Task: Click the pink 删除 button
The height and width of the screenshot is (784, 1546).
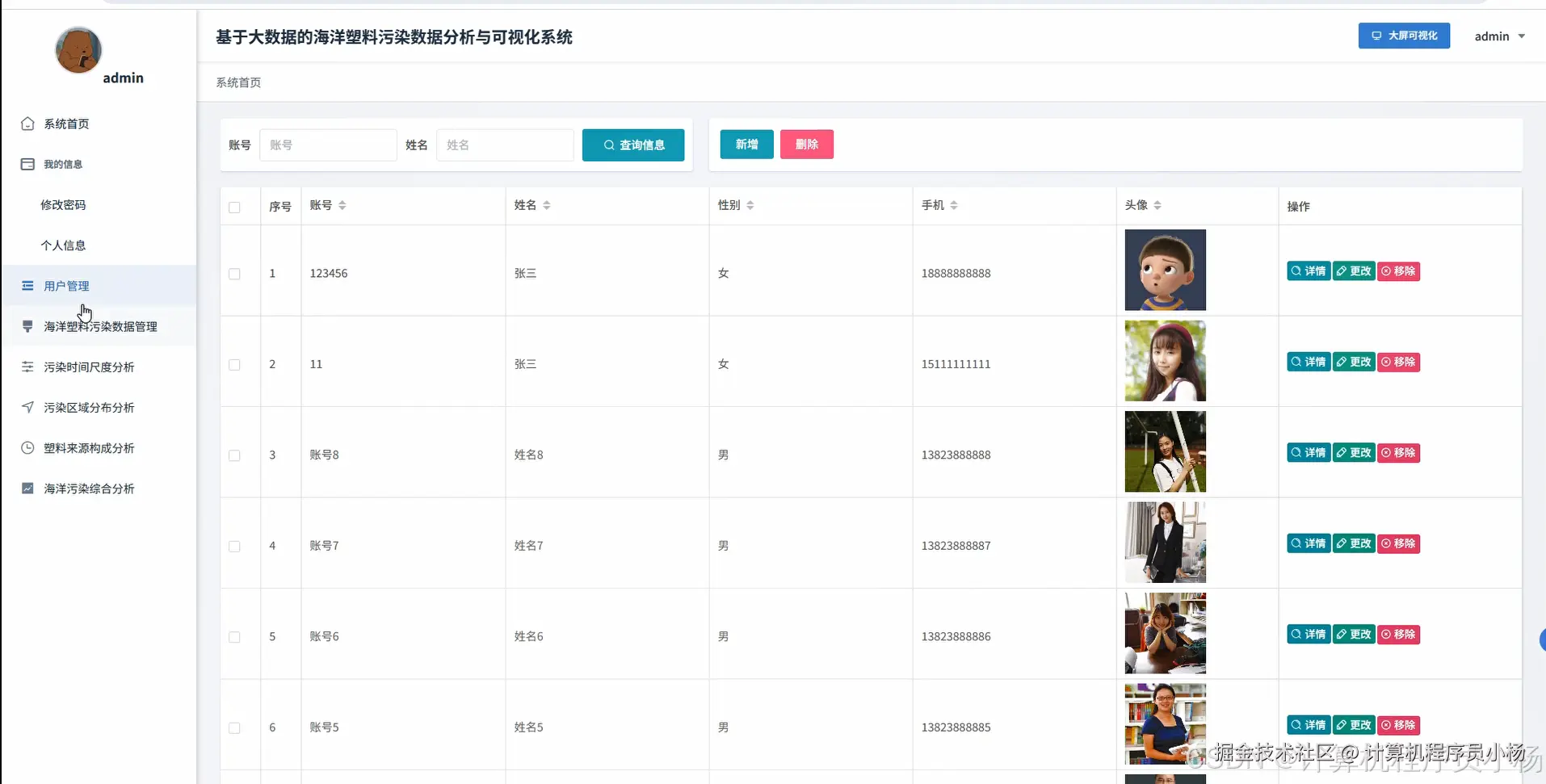Action: pyautogui.click(x=806, y=145)
